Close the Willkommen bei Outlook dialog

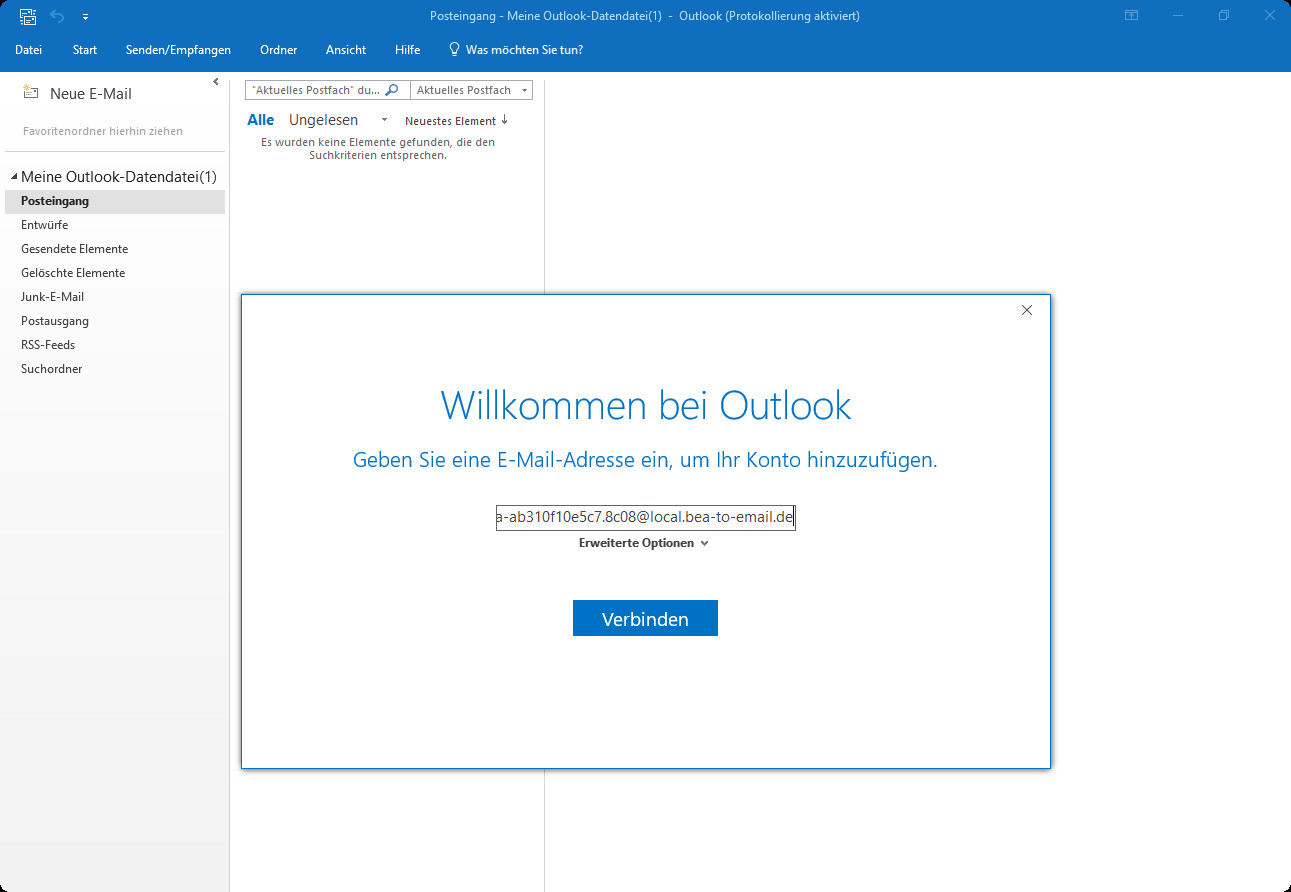point(1027,310)
